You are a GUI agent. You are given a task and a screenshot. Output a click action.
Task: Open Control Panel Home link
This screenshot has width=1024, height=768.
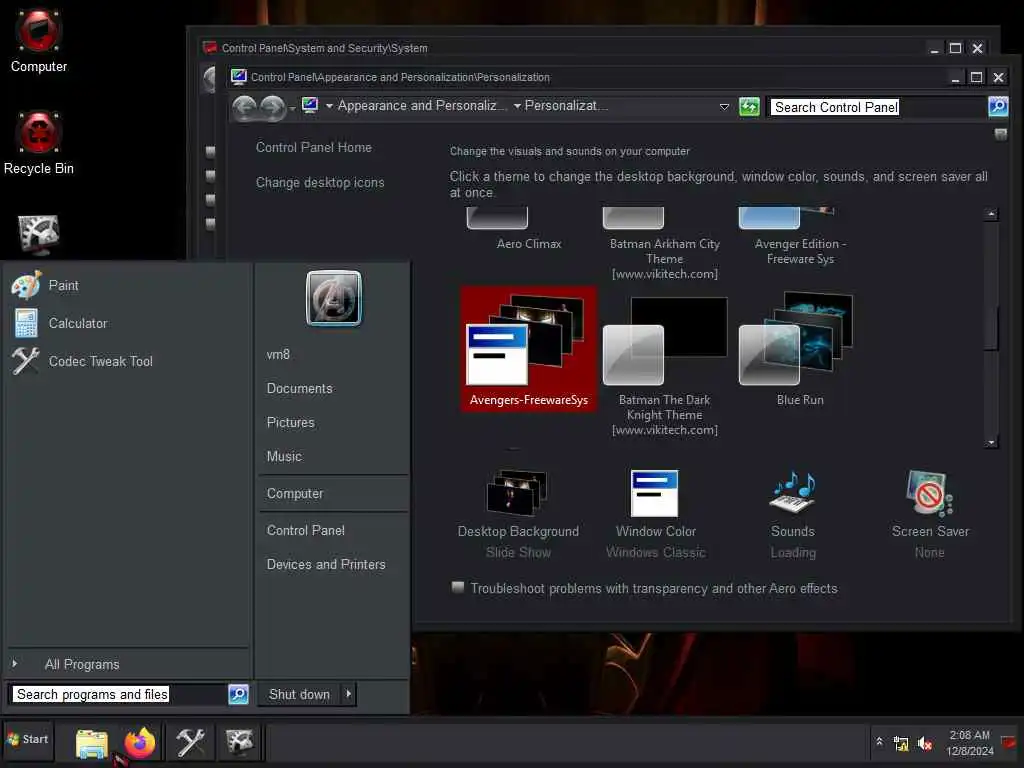(313, 148)
